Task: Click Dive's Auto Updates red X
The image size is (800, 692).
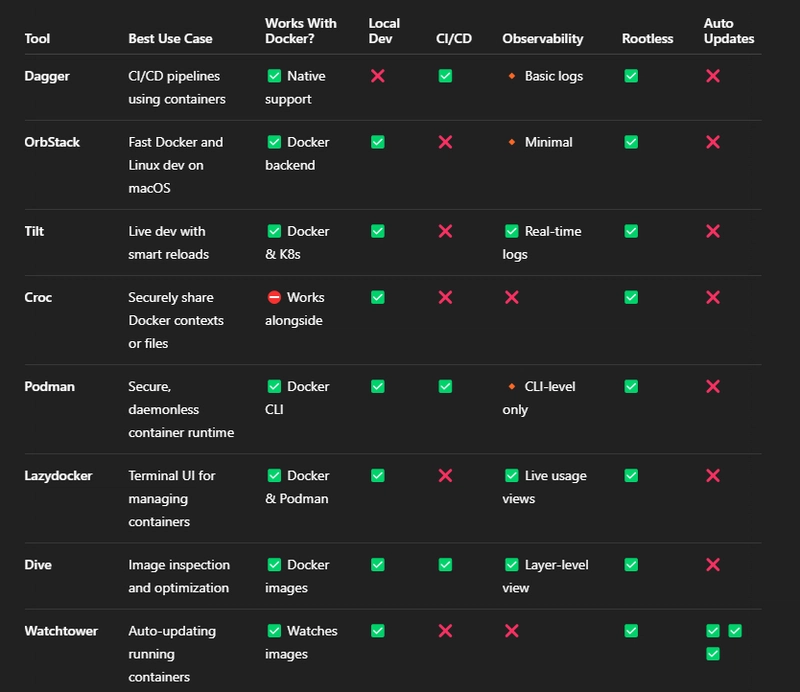Action: (713, 564)
